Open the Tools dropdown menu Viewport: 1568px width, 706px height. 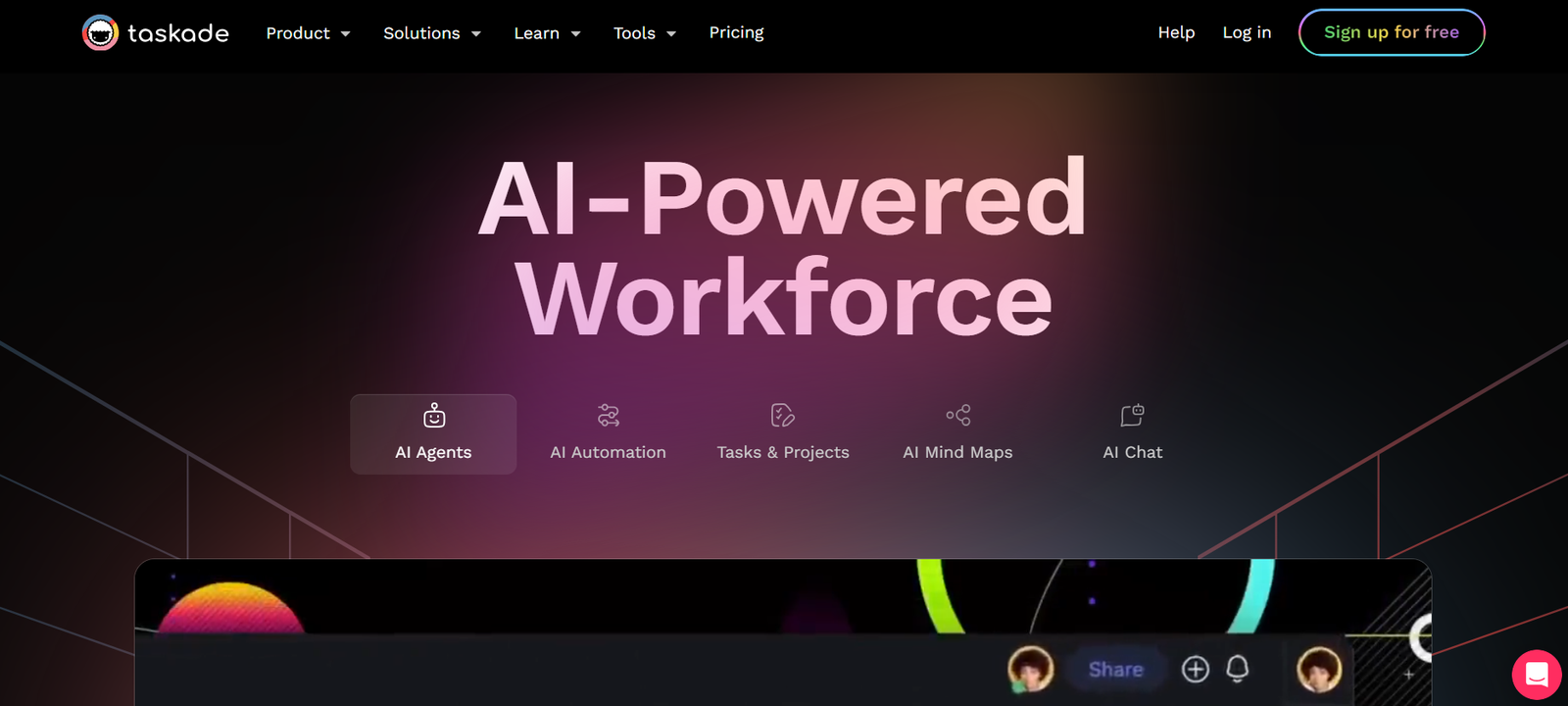[x=644, y=33]
